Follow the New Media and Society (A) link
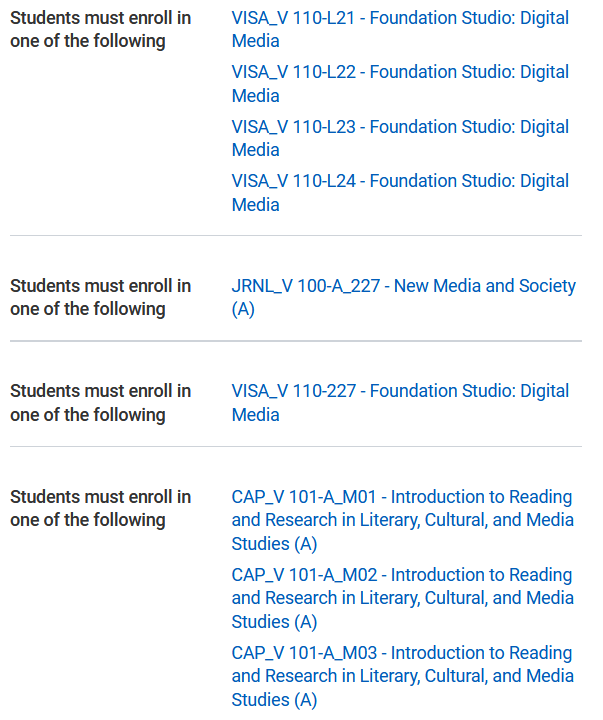The height and width of the screenshot is (720, 603). [404, 297]
